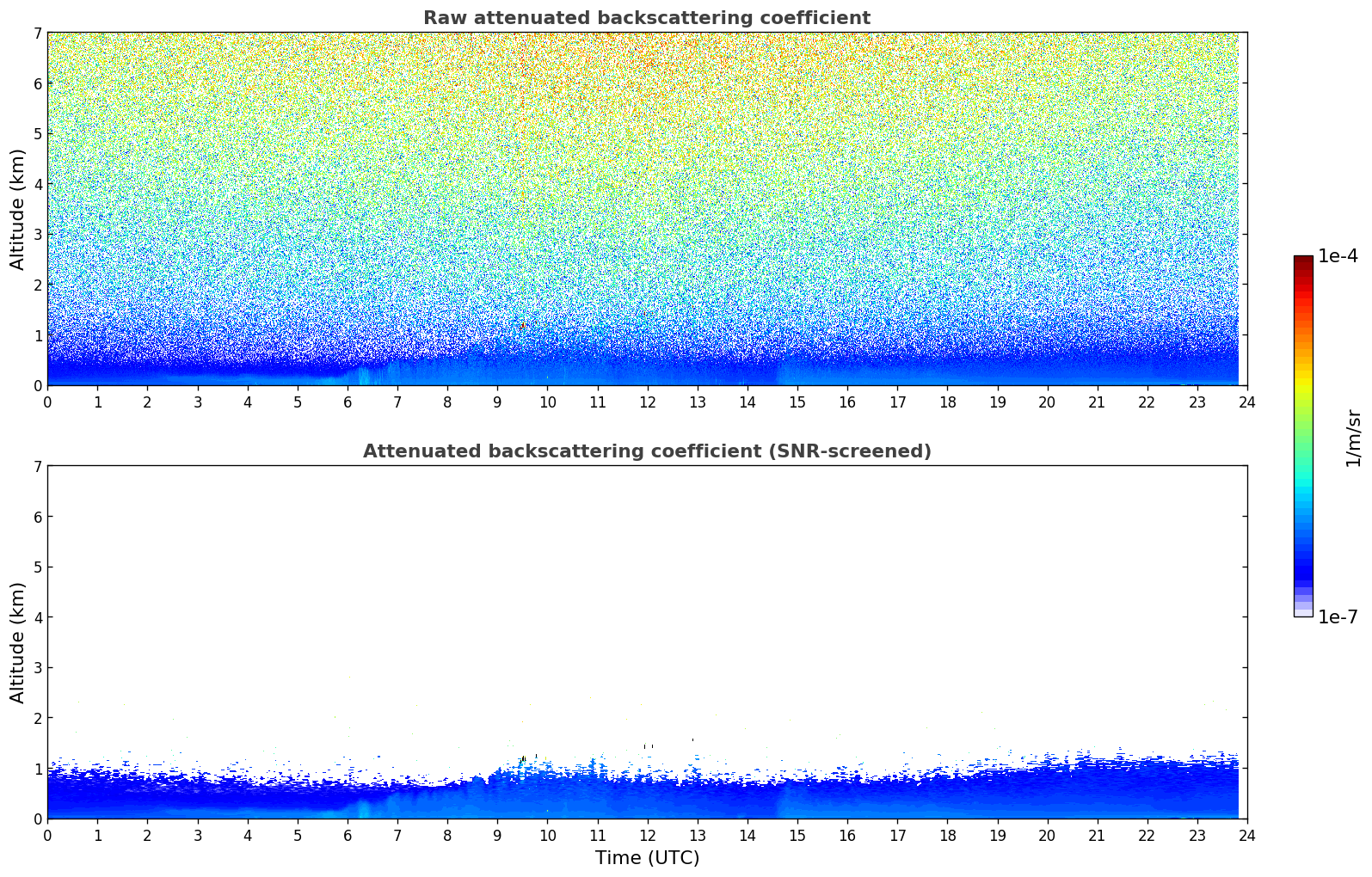Click "Altitude (km)" label of the raw plot

click(18, 209)
